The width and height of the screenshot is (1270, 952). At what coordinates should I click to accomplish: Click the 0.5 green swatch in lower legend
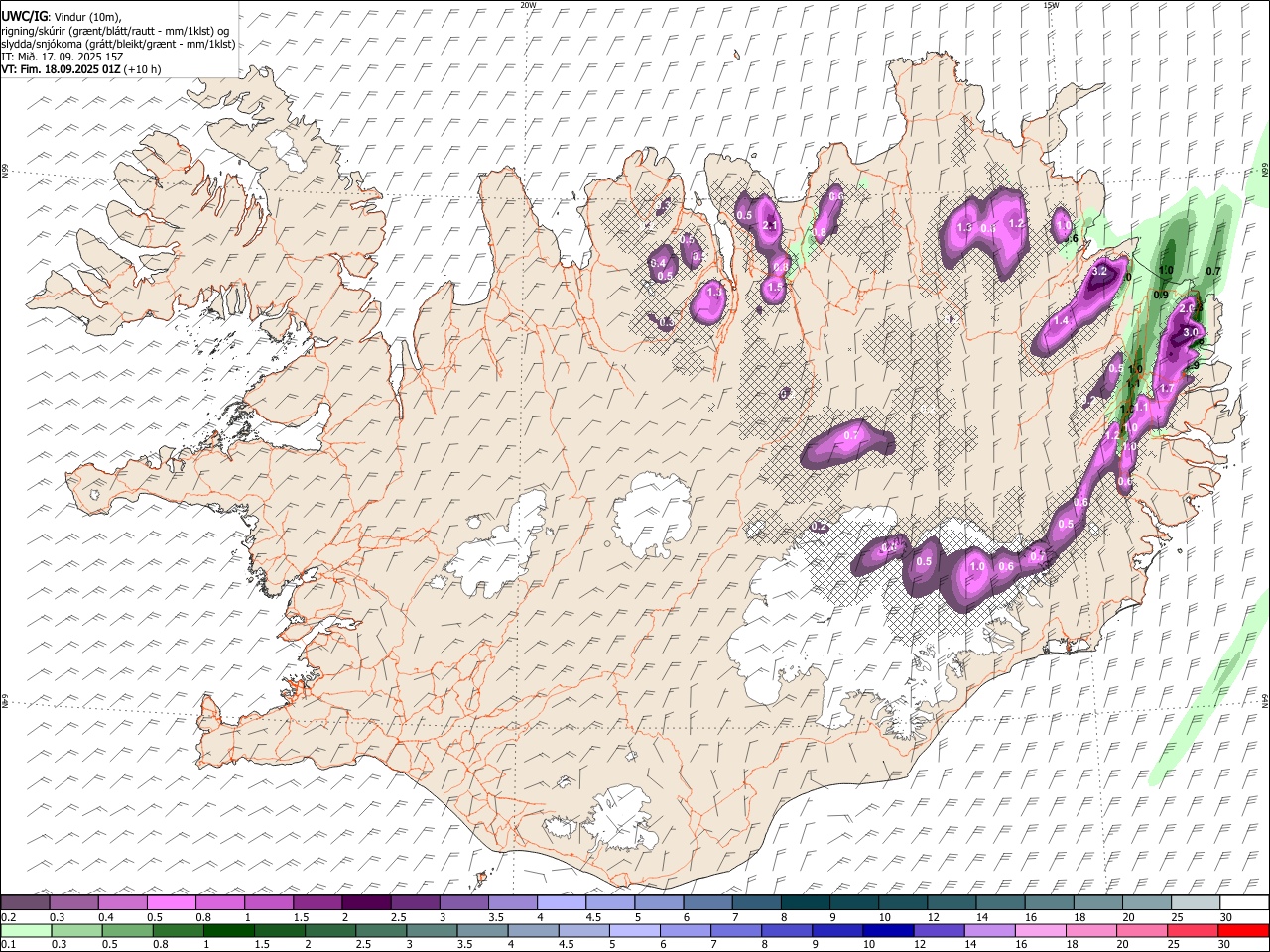click(128, 930)
